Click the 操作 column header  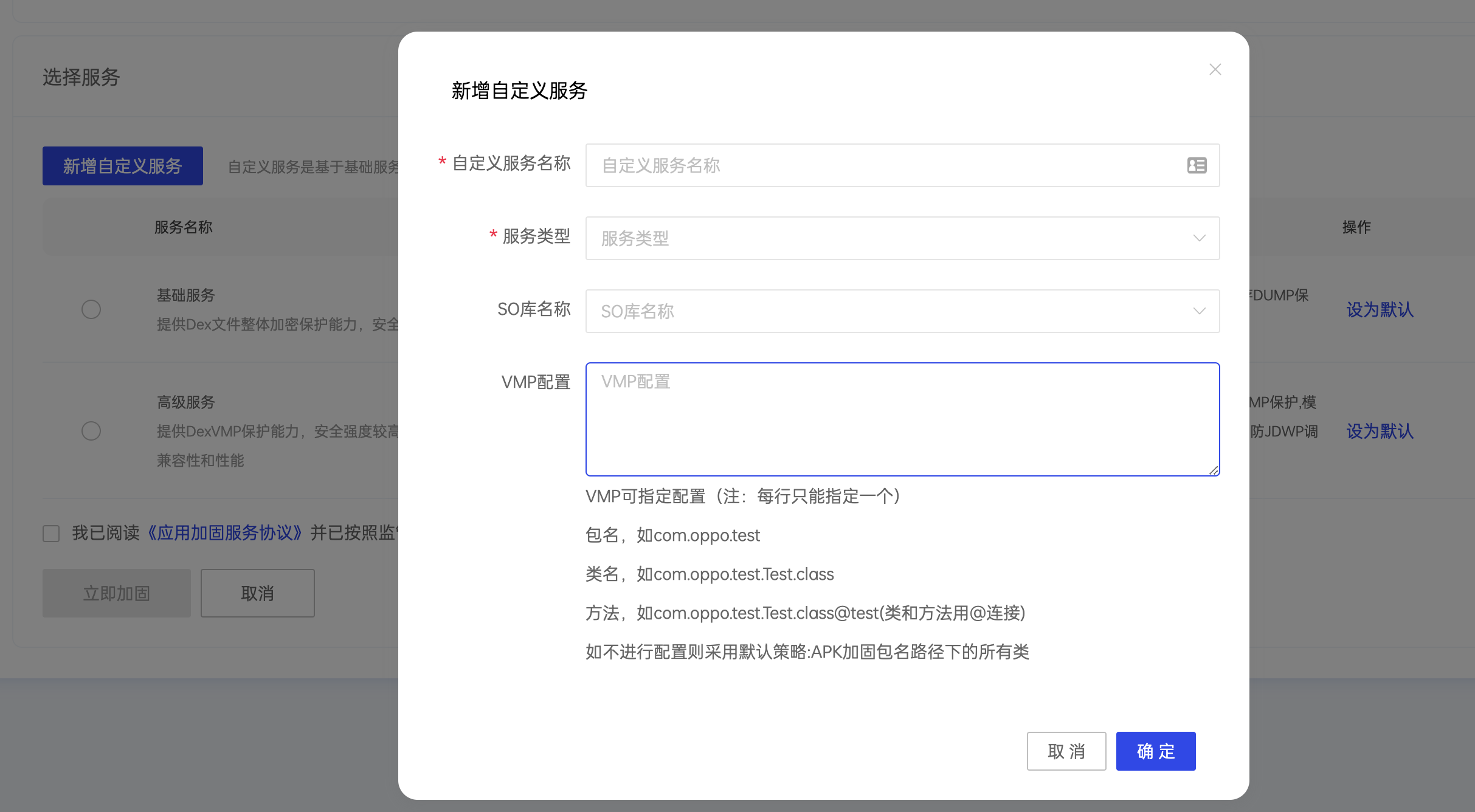click(x=1356, y=227)
